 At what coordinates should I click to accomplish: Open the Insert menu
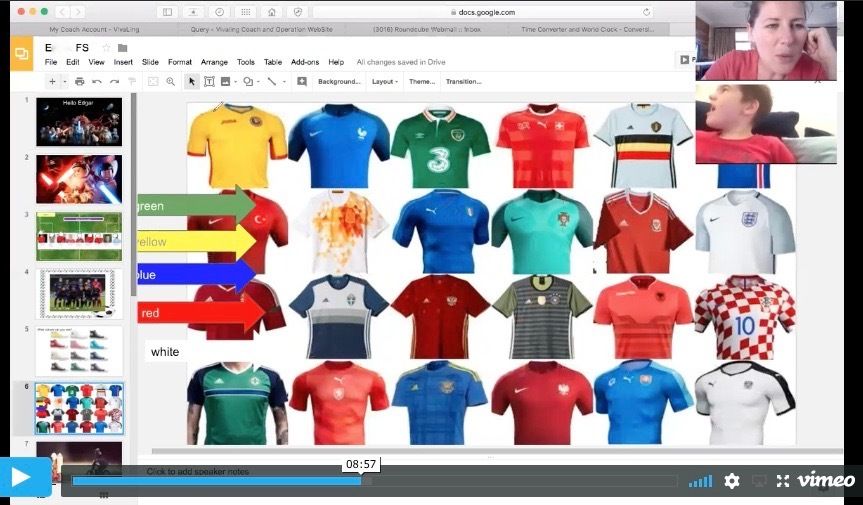tap(123, 62)
